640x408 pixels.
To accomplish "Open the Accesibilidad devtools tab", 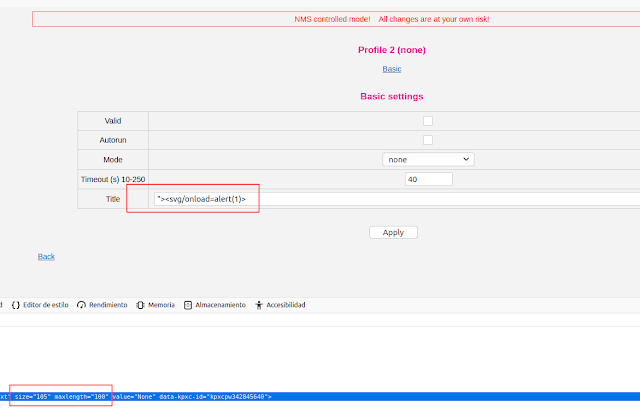I will click(x=280, y=305).
